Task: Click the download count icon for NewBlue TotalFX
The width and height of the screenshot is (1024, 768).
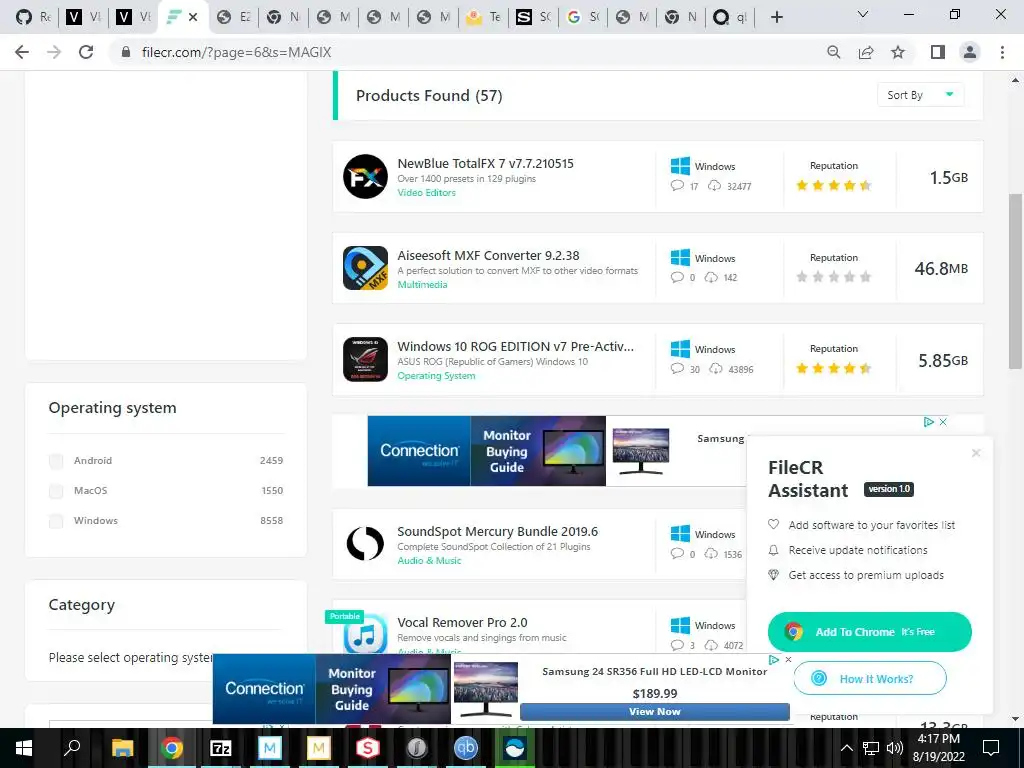Action: (x=714, y=185)
